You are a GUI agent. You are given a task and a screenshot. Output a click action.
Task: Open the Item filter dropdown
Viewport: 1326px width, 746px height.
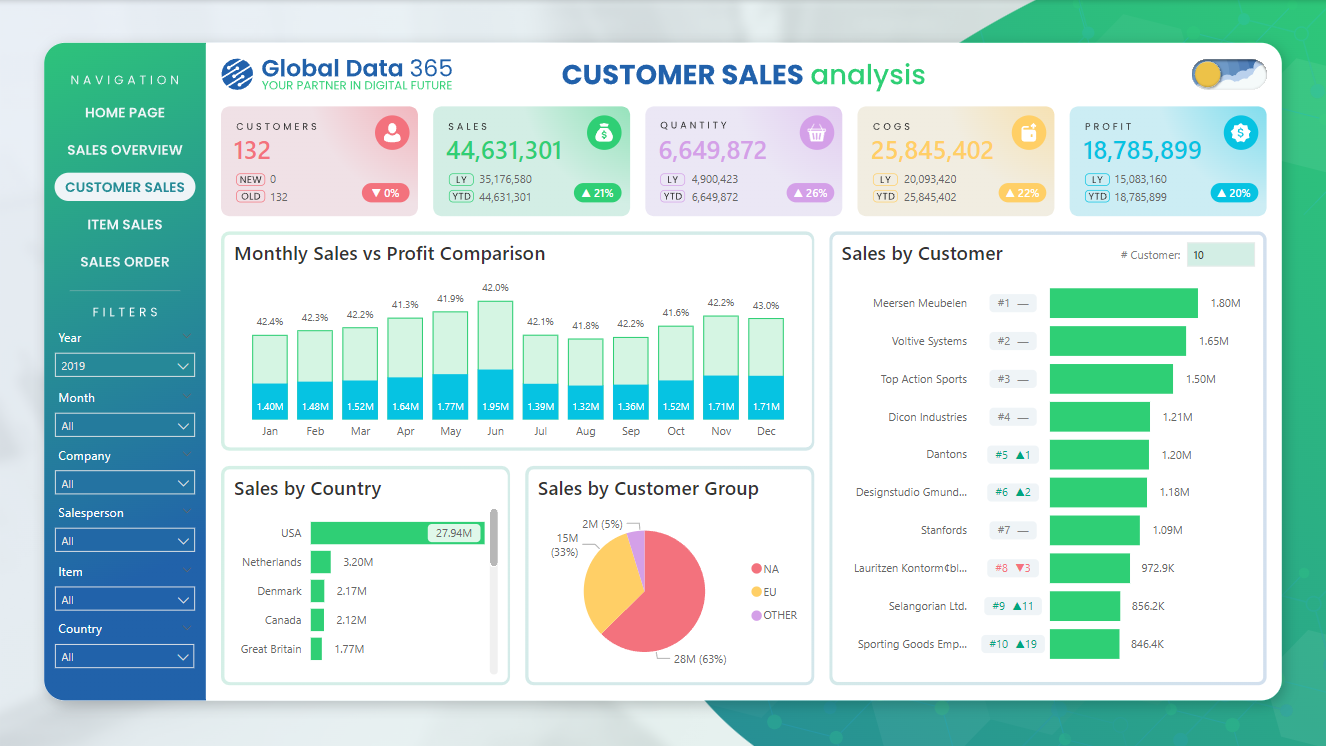[125, 600]
